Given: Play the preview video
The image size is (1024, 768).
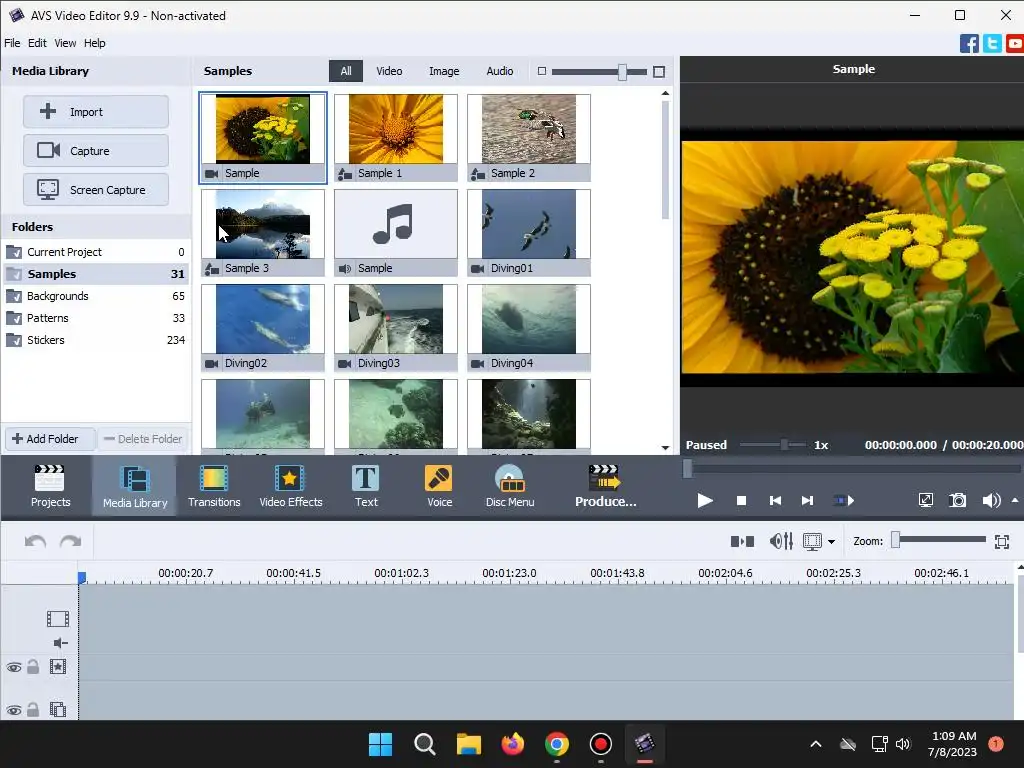Looking at the screenshot, I should coord(705,500).
